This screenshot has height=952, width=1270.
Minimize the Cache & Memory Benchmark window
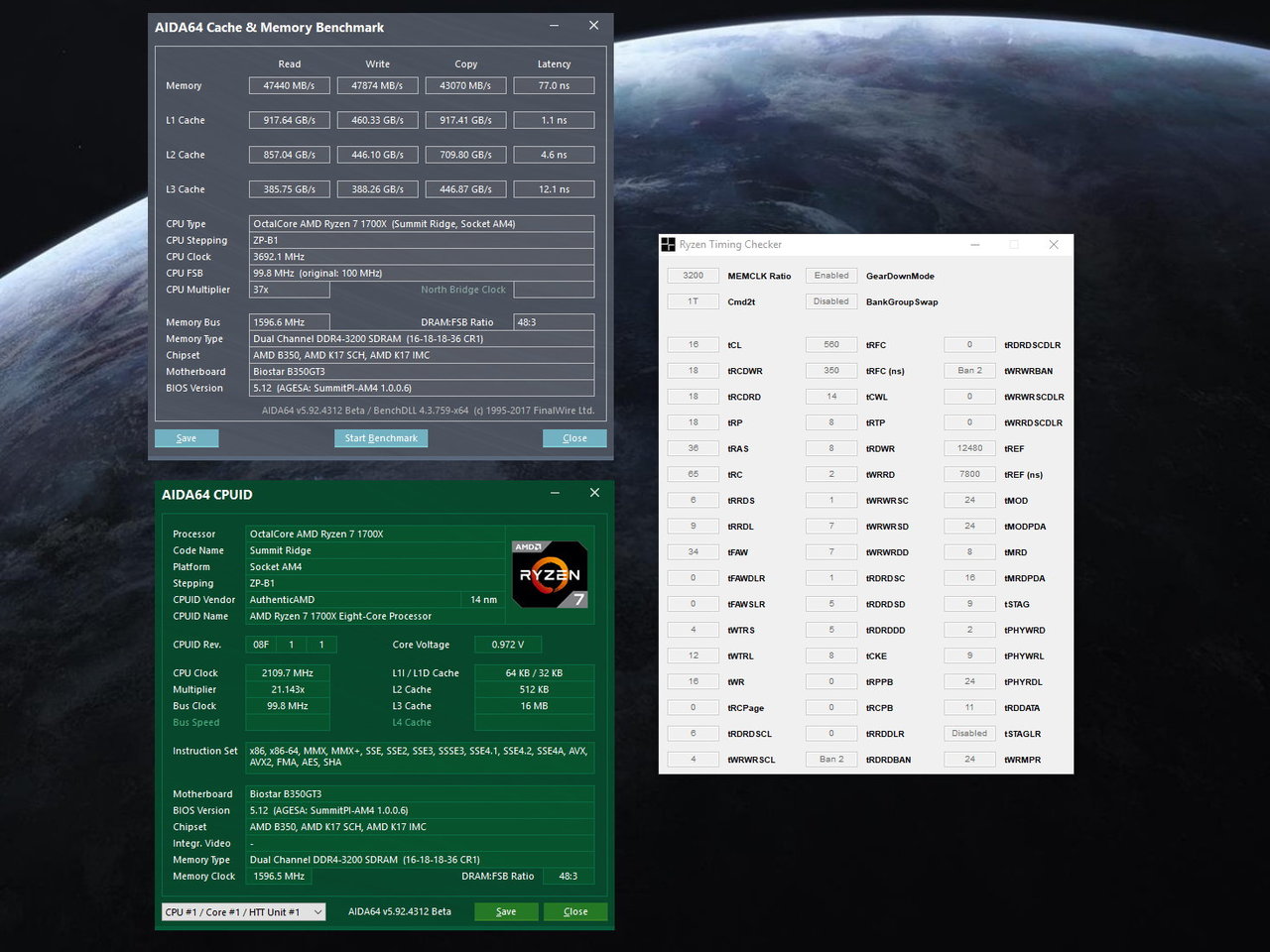pyautogui.click(x=555, y=26)
